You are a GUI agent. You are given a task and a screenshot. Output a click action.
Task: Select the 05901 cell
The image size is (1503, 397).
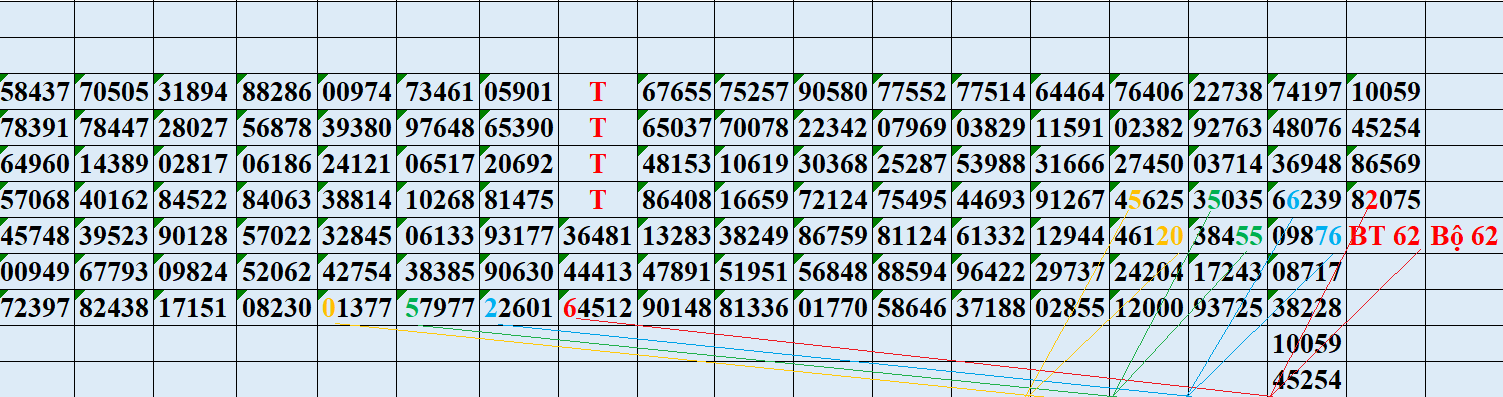coord(518,93)
